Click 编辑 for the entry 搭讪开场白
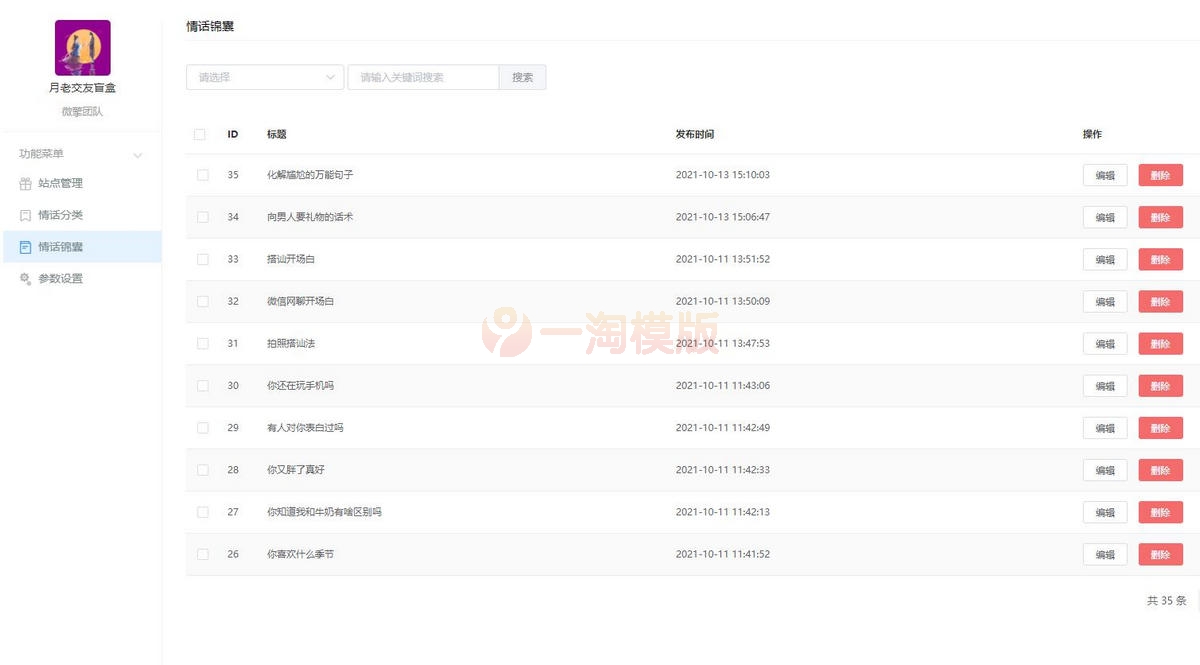1200x665 pixels. click(1104, 258)
